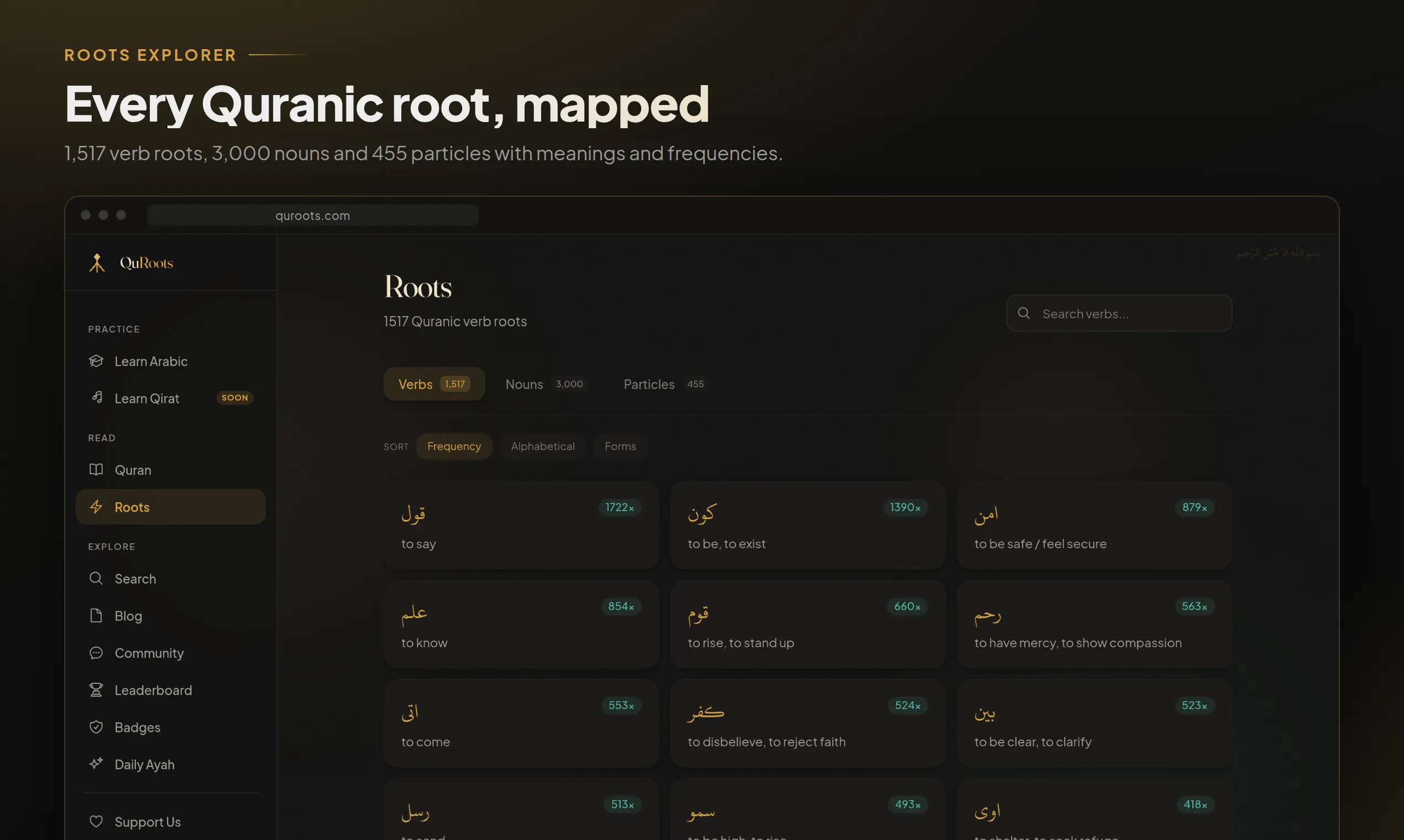The height and width of the screenshot is (840, 1404).
Task: Click the 1390× frequency badge
Action: [905, 507]
